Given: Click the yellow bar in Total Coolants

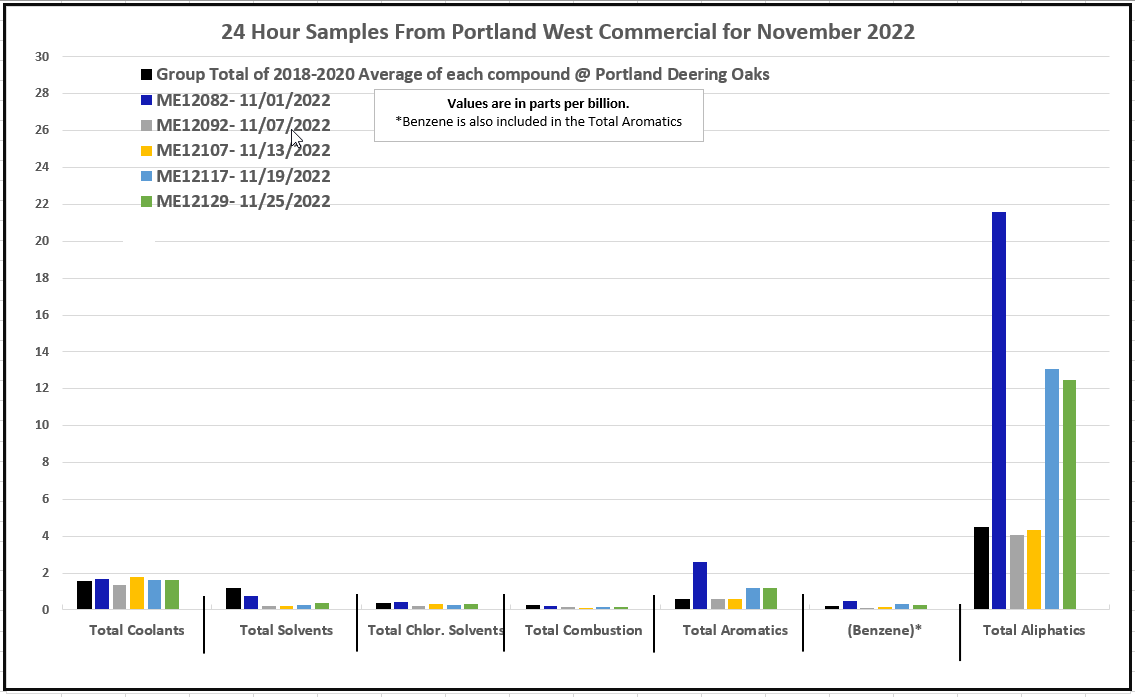Looking at the screenshot, I should [137, 593].
